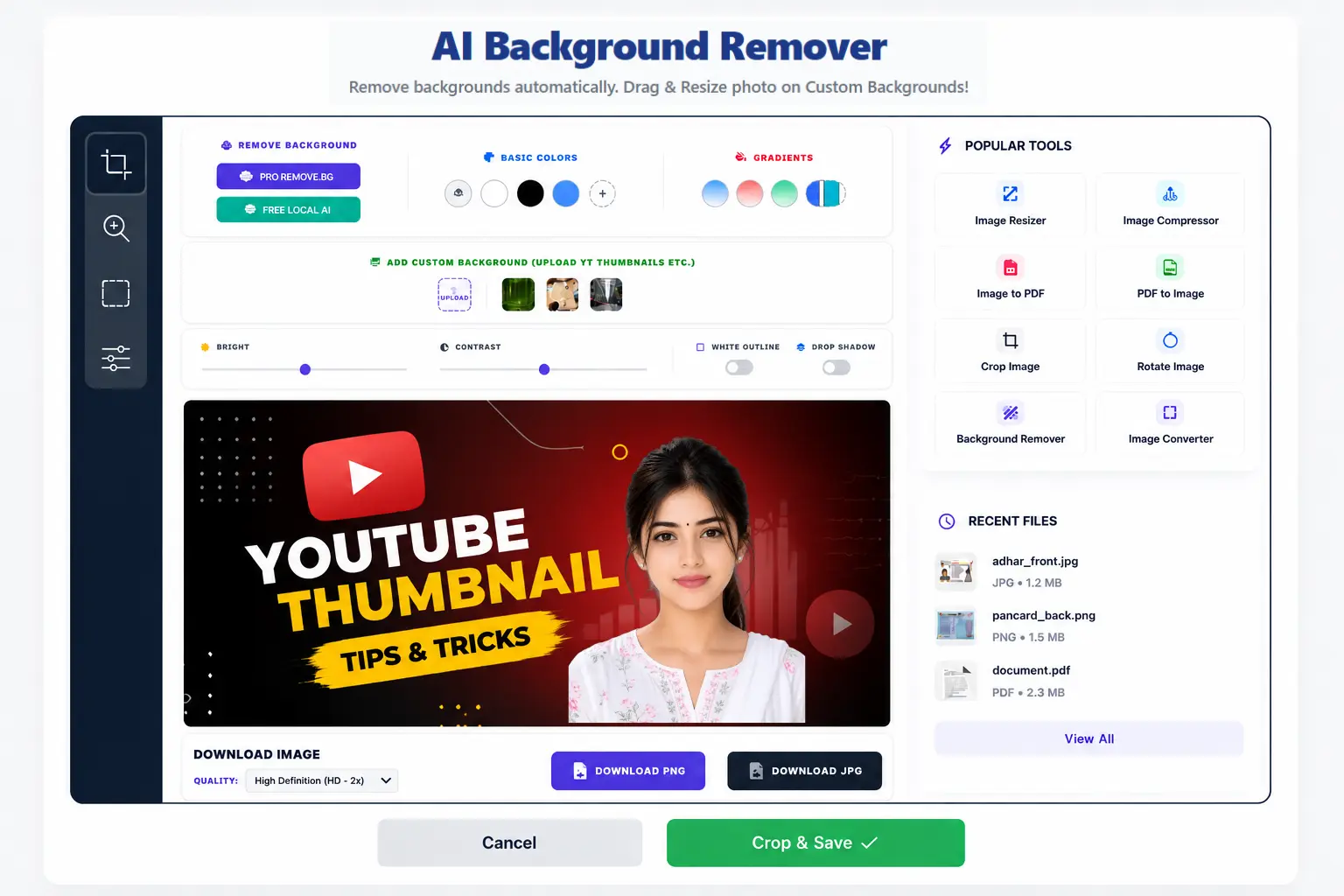Select the gray curtain background thumbnail

coord(606,295)
